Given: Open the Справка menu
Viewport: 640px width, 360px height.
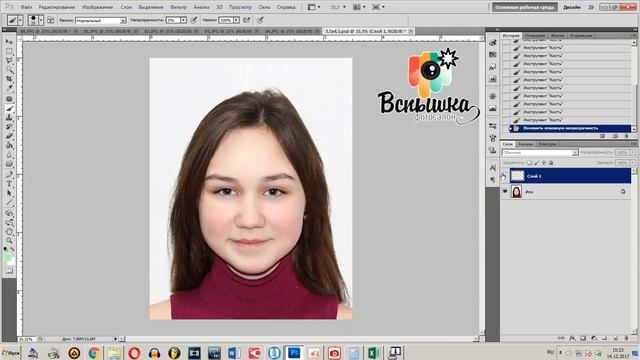Looking at the screenshot, I should point(286,7).
